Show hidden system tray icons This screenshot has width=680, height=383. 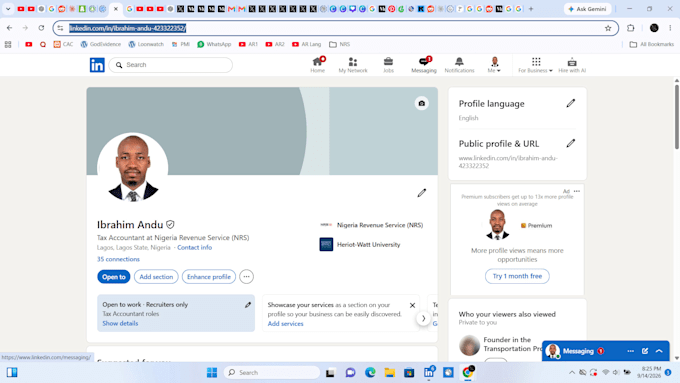tap(572, 372)
